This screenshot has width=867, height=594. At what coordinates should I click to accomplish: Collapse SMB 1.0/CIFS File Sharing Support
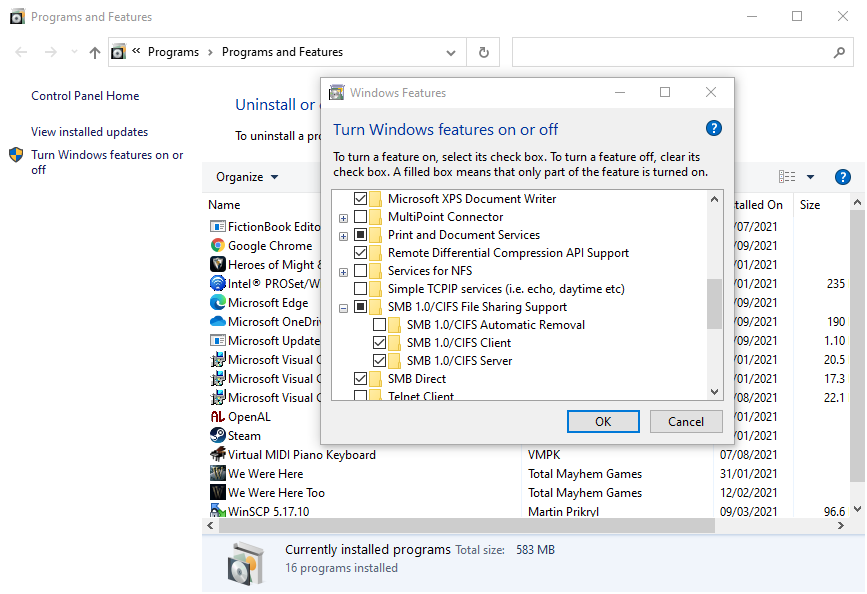(x=343, y=307)
